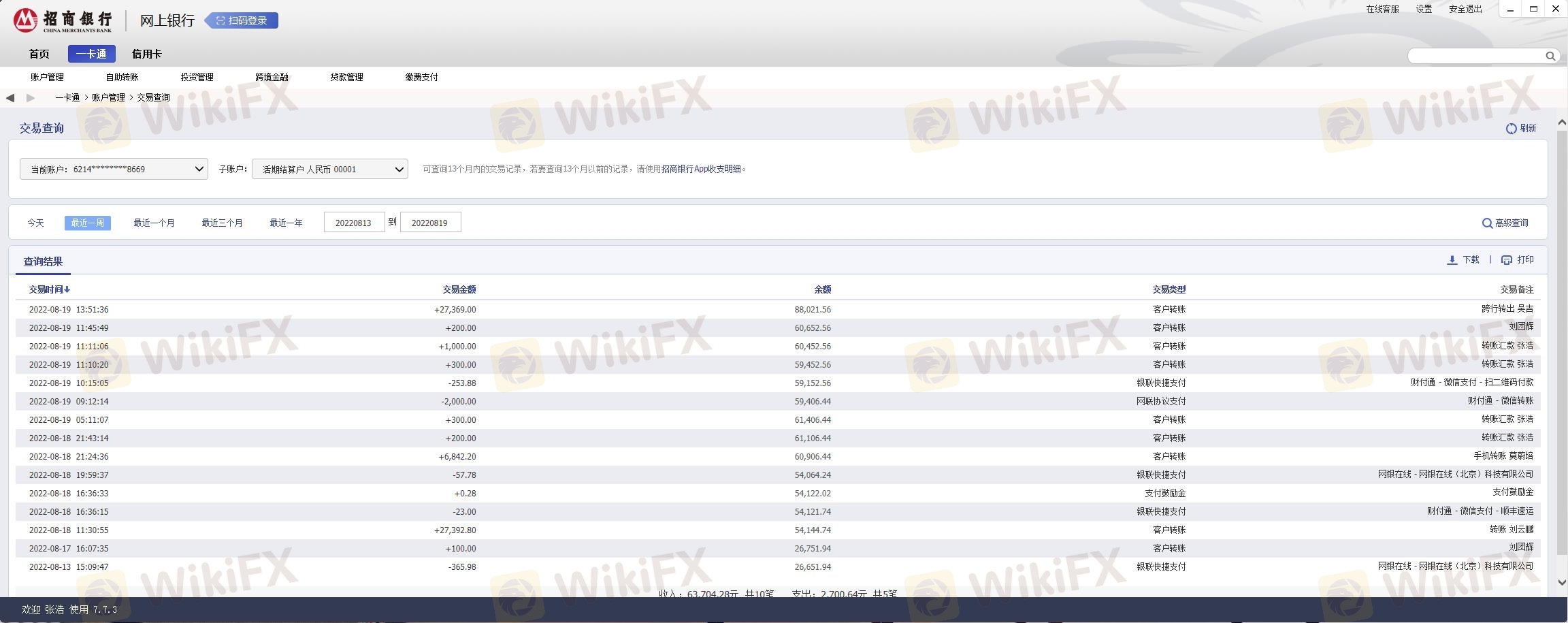This screenshot has height=623, width=1568.
Task: Select the 2022-08-19 11:45:49 transaction row
Action: coord(778,328)
